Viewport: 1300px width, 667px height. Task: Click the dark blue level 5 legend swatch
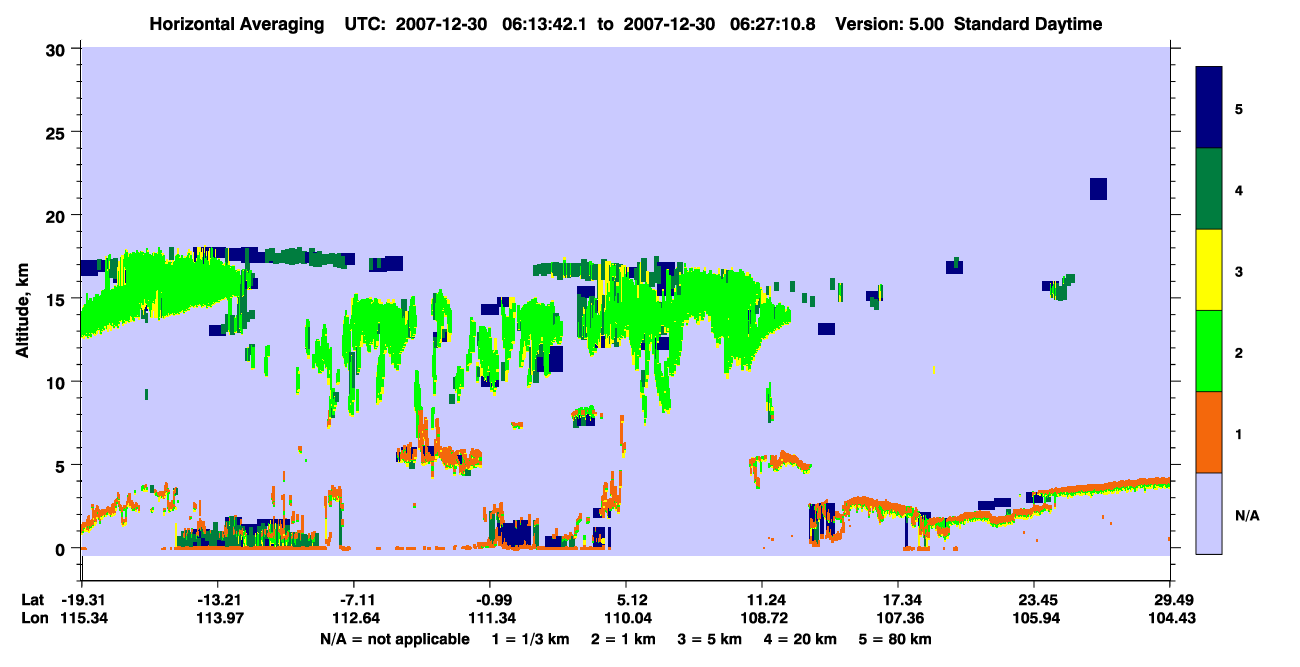click(x=1209, y=107)
